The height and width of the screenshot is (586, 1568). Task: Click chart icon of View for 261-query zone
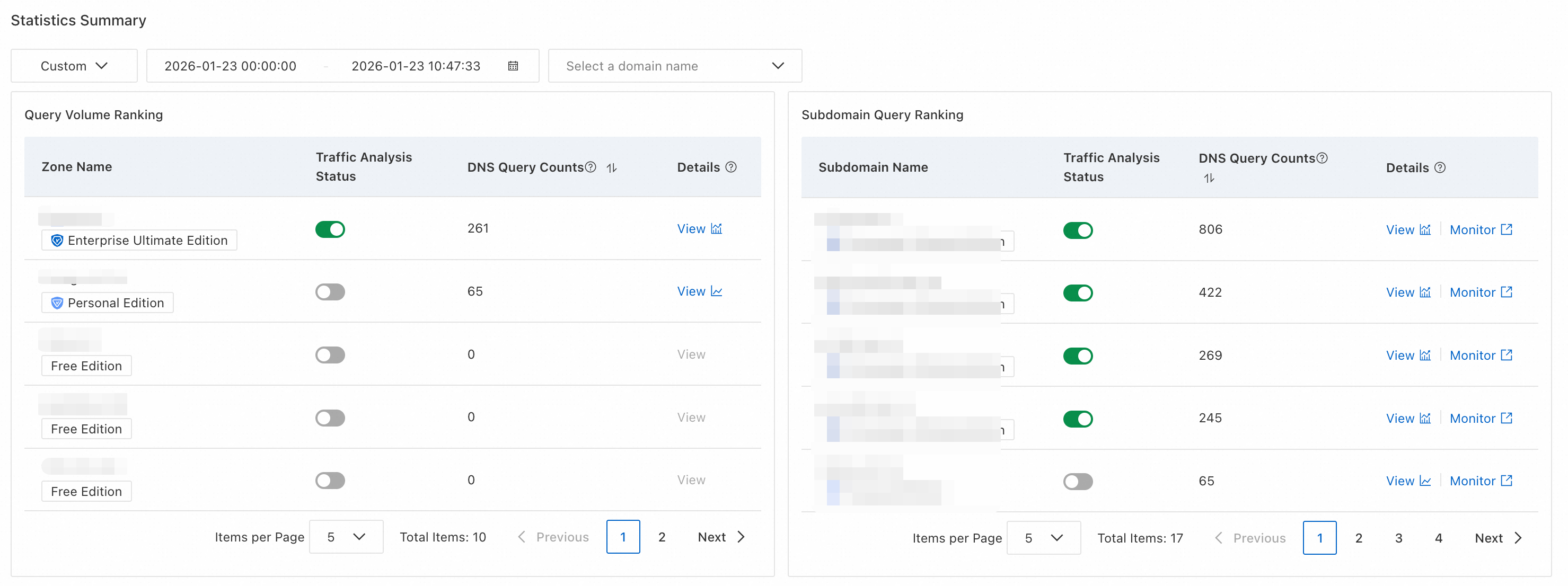[x=717, y=228]
